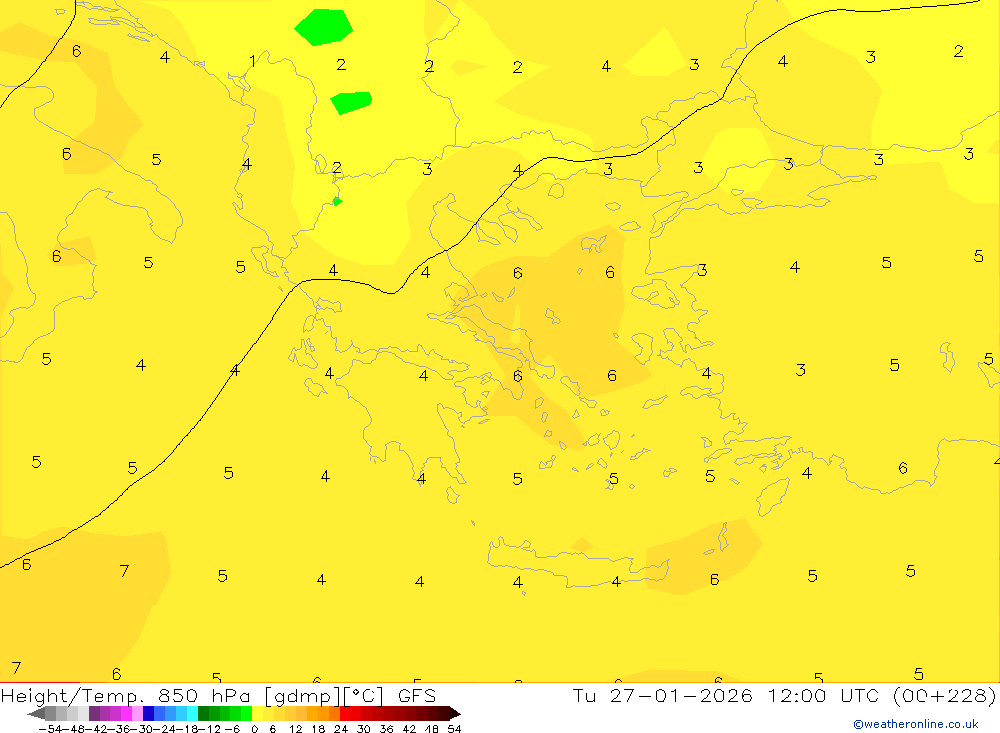The width and height of the screenshot is (1000, 733).
Task: Click the '24' legend scale label
Action: [341, 729]
